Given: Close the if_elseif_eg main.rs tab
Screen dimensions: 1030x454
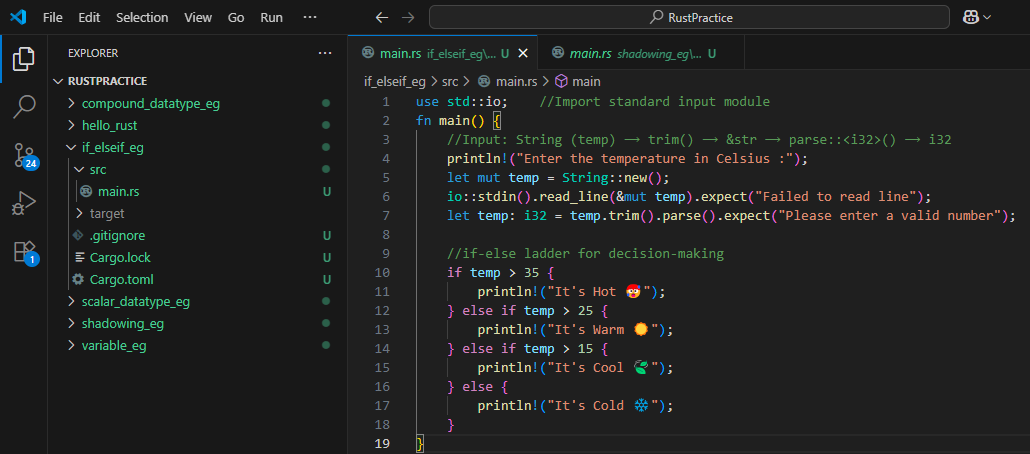Looking at the screenshot, I should tap(523, 53).
